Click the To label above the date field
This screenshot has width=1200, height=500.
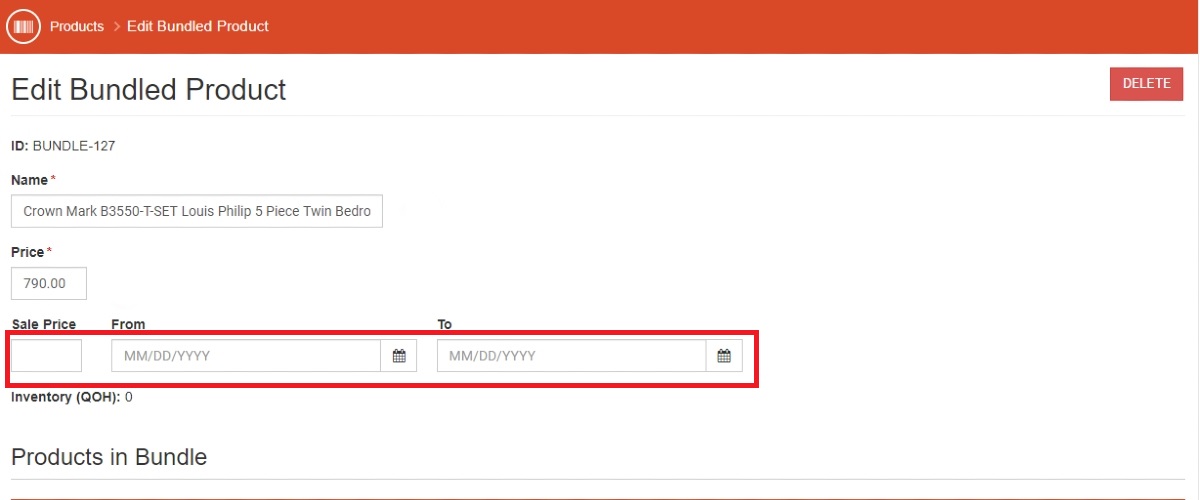445,324
